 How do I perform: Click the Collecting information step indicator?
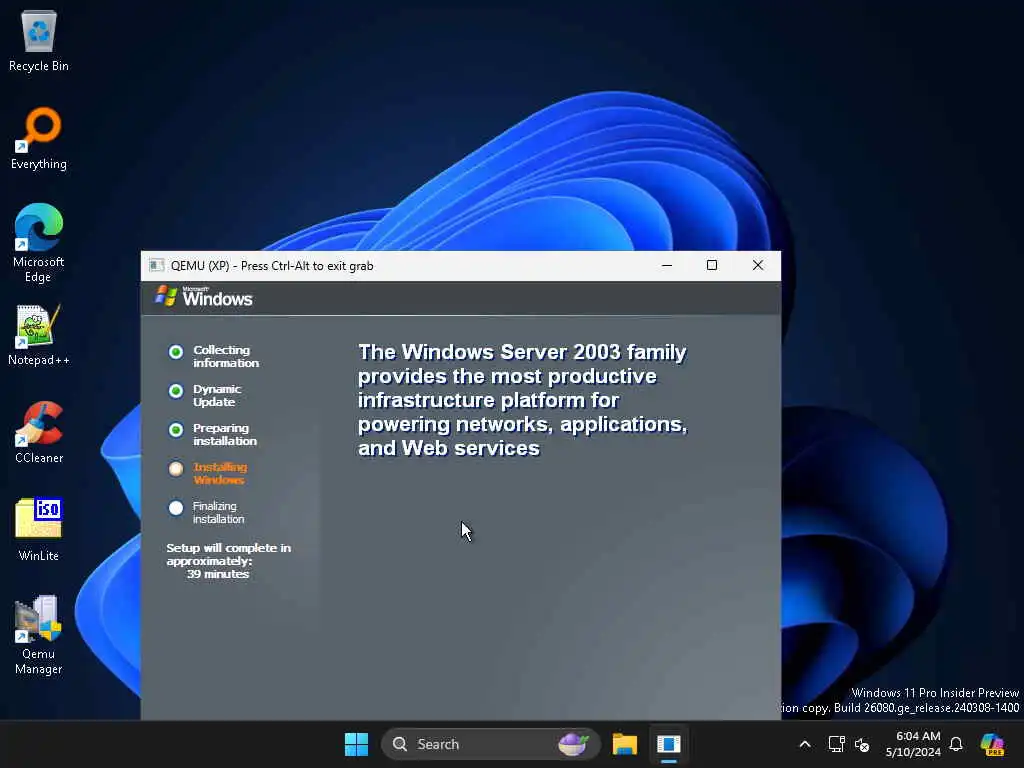pos(176,352)
